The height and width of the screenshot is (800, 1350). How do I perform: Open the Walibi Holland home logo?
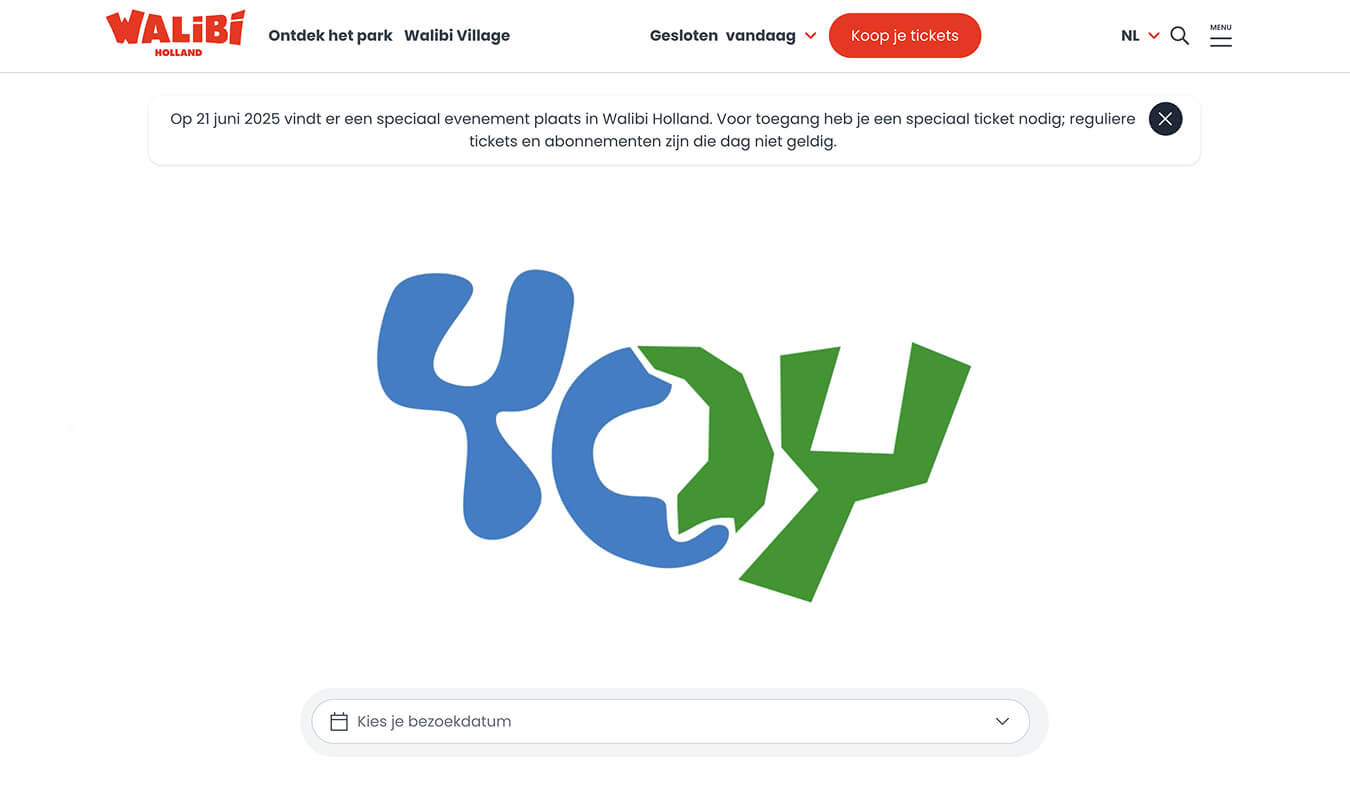175,34
